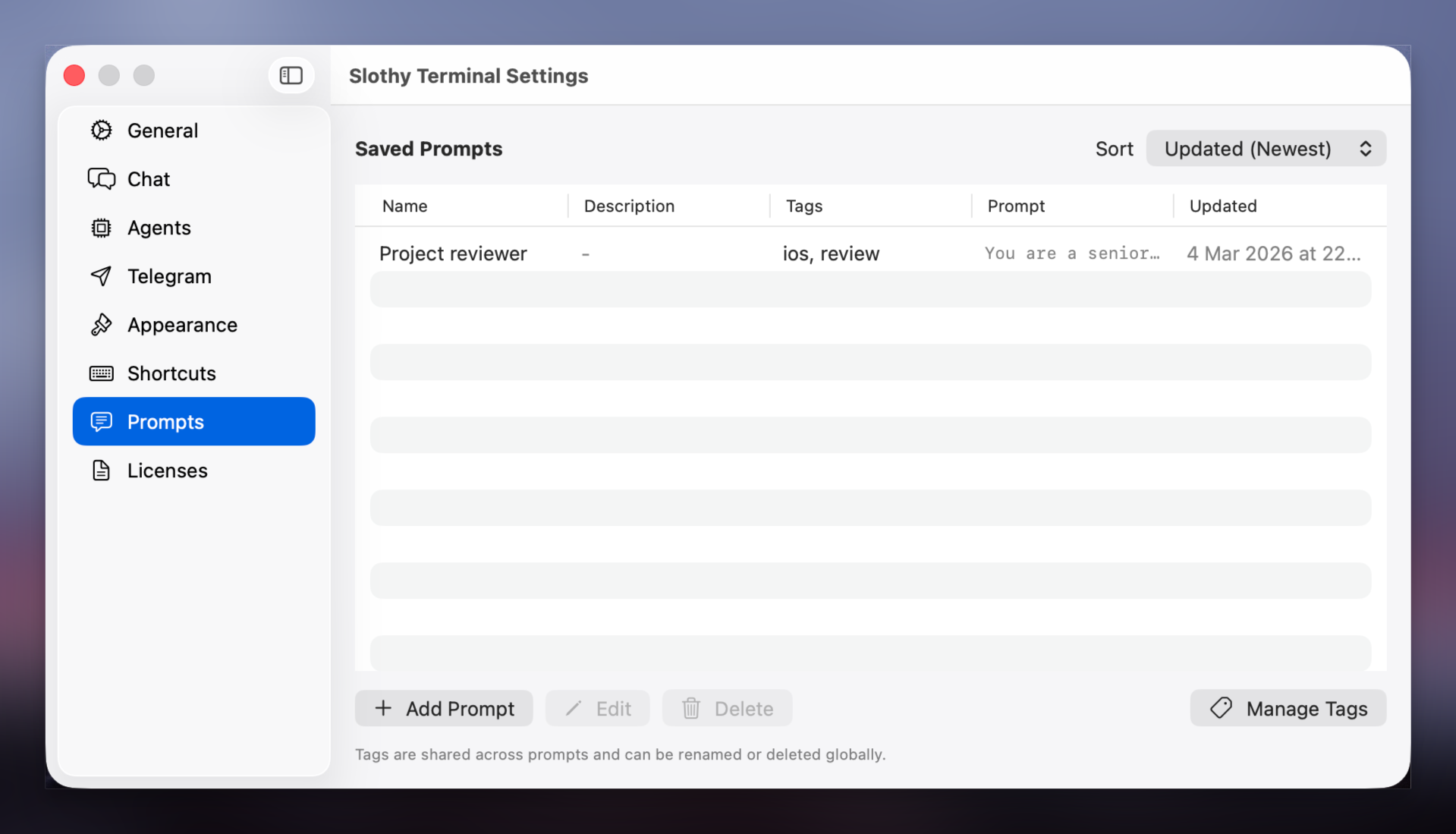Click the tag icon inside Manage Tags
This screenshot has height=834, width=1456.
(1220, 708)
